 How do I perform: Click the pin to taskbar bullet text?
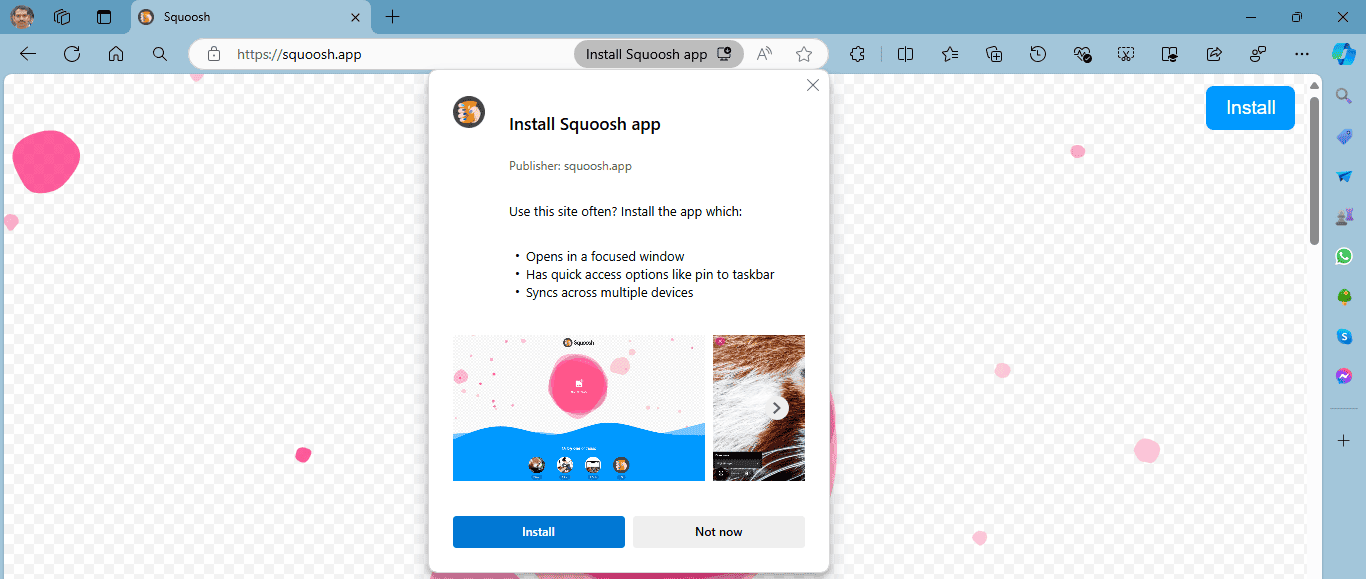point(650,274)
